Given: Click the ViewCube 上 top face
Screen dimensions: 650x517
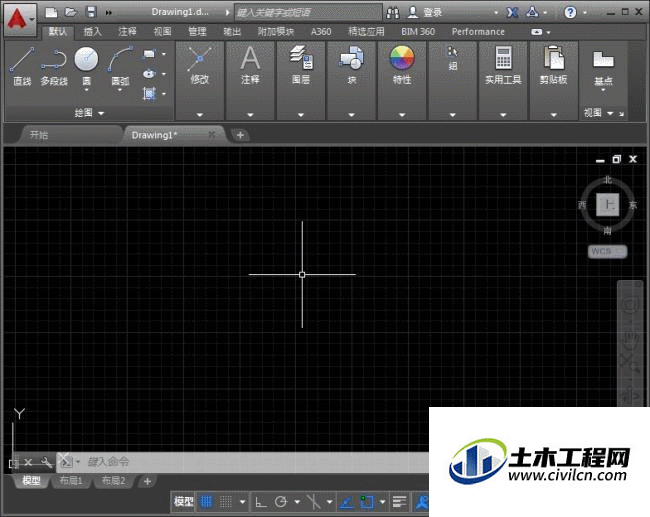Looking at the screenshot, I should coord(608,204).
